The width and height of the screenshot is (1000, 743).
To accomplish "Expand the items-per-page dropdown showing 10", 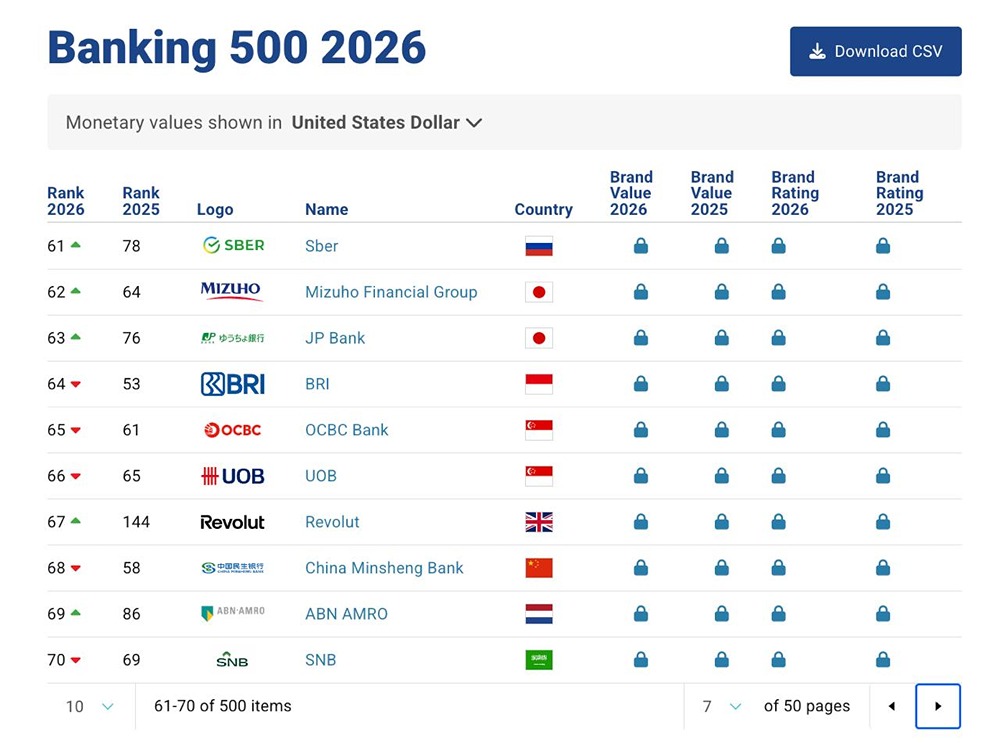I will click(90, 707).
